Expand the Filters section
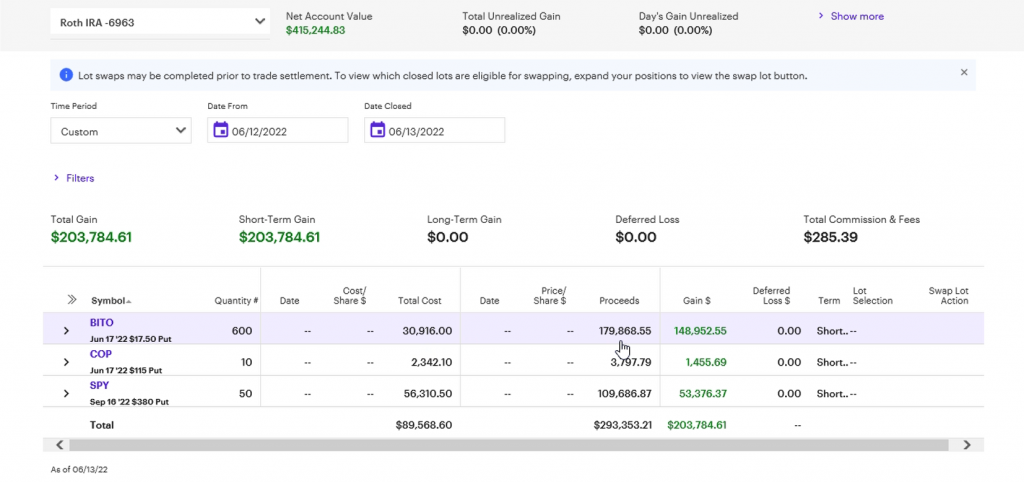This screenshot has height=482, width=1024. click(x=74, y=178)
